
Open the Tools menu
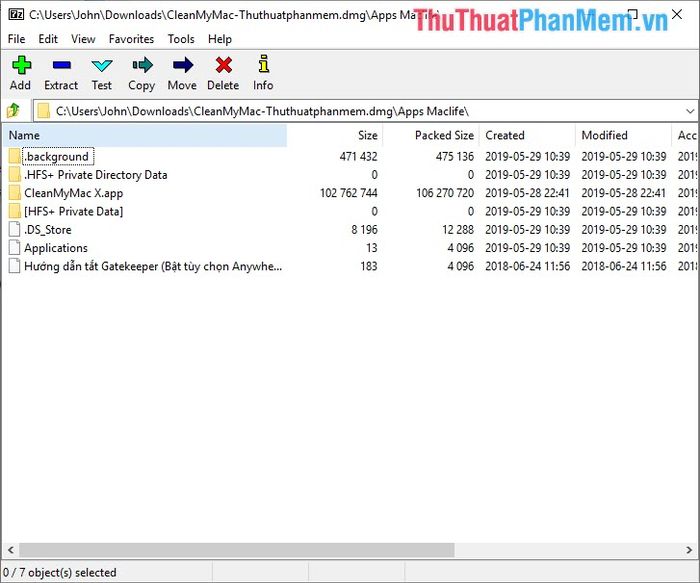click(x=181, y=39)
